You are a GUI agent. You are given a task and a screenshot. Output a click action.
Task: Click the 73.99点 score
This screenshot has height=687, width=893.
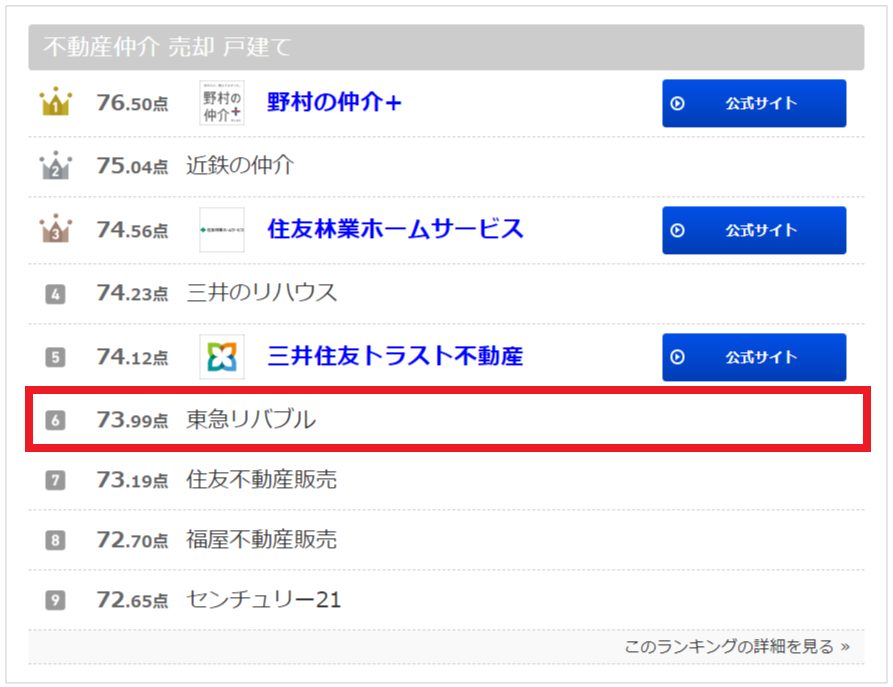132,420
